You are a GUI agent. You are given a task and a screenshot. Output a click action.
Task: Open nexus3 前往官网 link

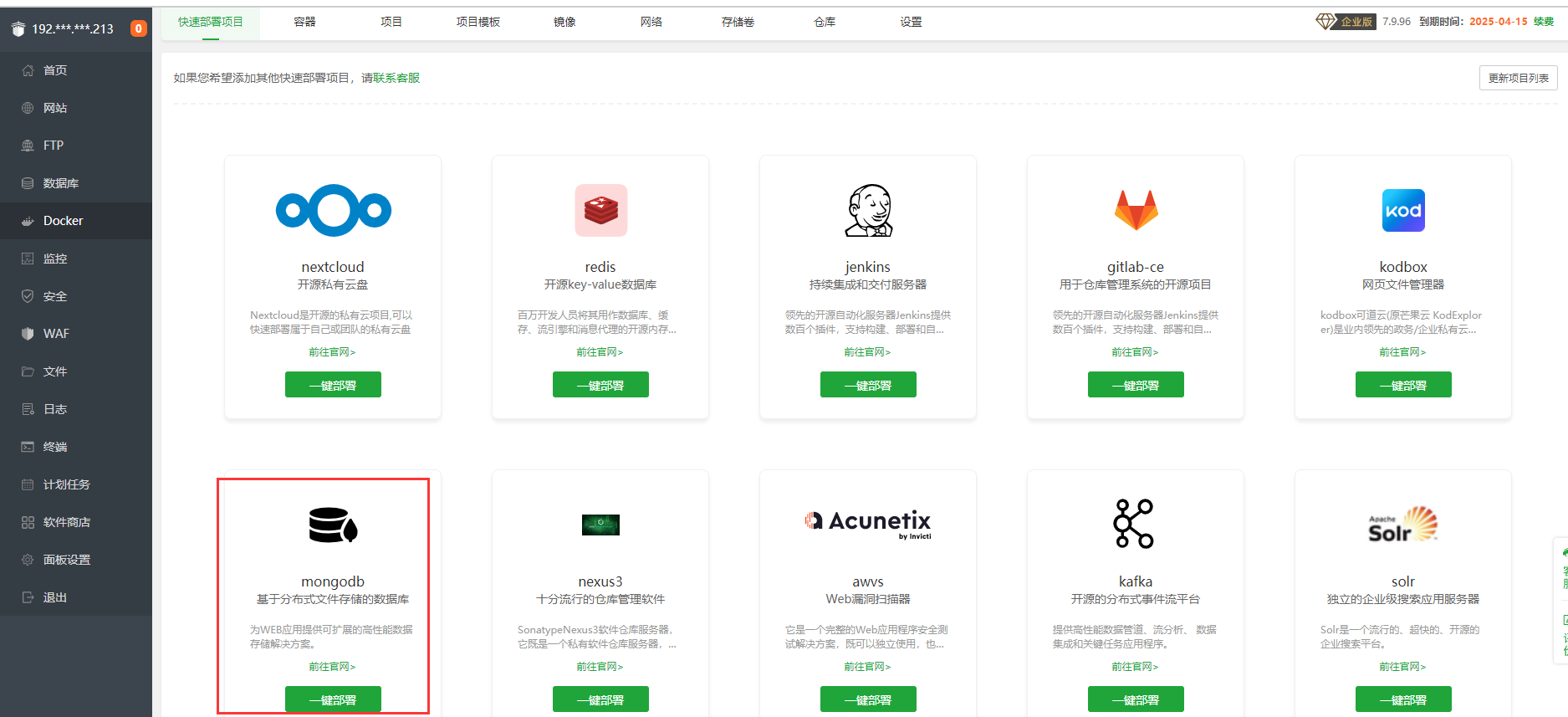(600, 667)
